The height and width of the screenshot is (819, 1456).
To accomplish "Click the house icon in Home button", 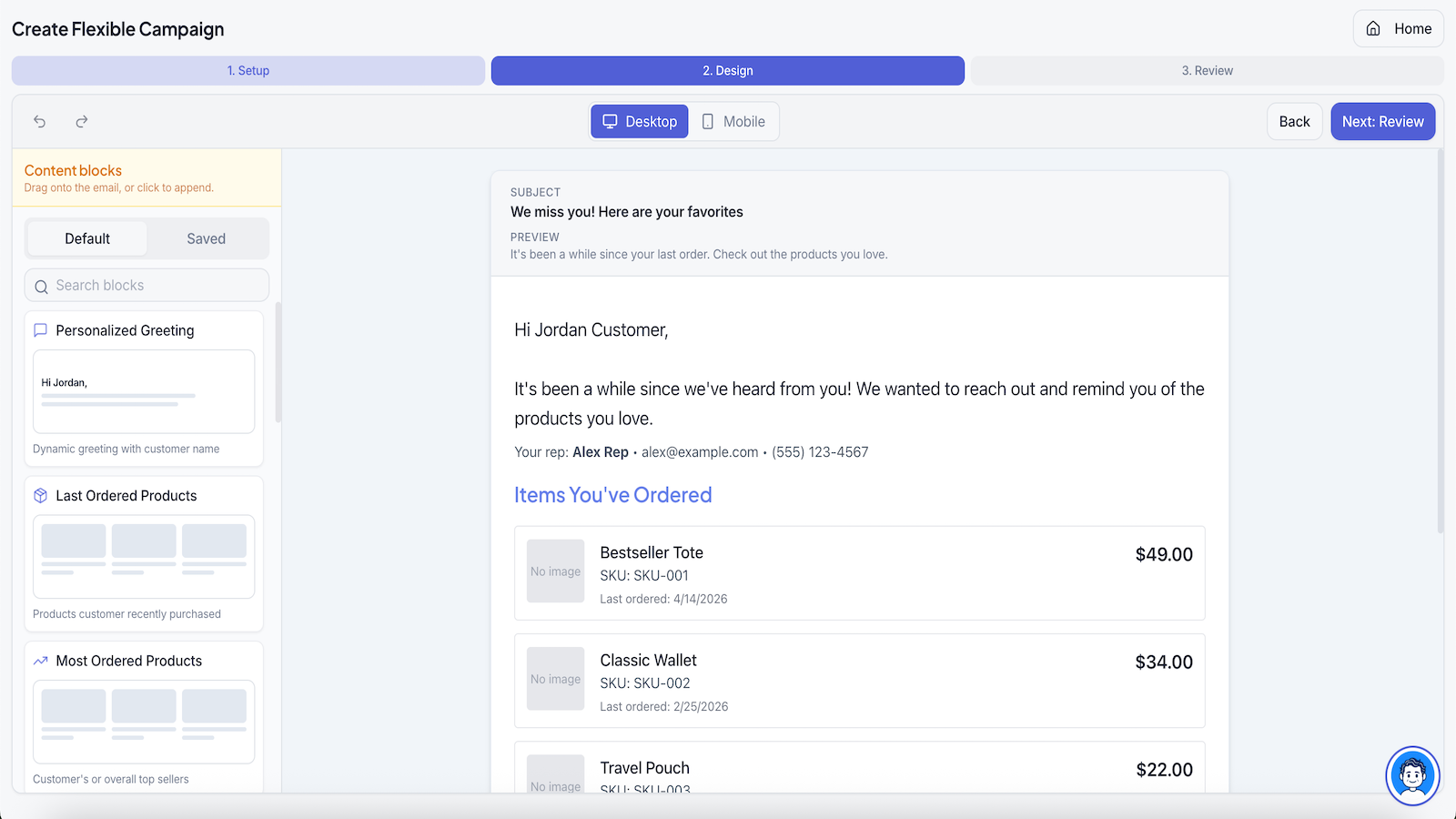I will [x=1373, y=28].
